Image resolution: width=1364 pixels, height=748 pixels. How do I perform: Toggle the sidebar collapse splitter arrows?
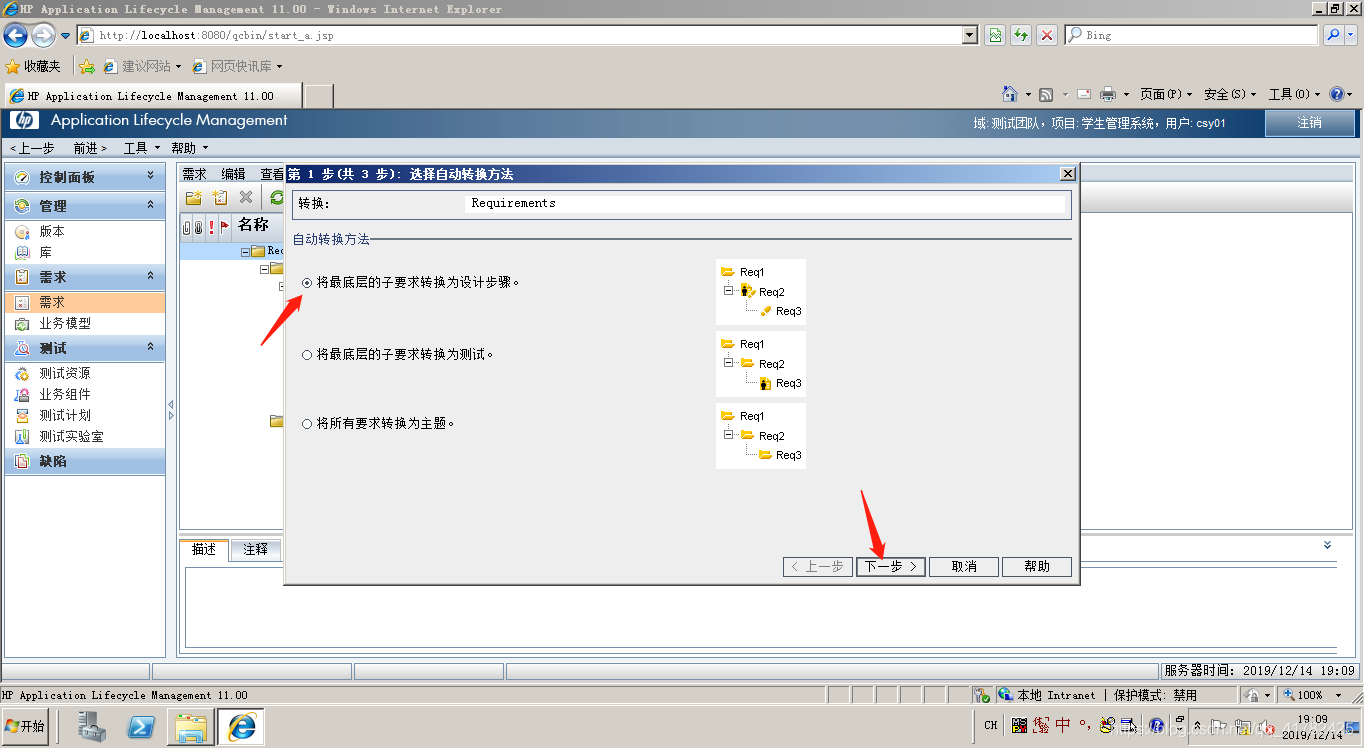pyautogui.click(x=171, y=410)
